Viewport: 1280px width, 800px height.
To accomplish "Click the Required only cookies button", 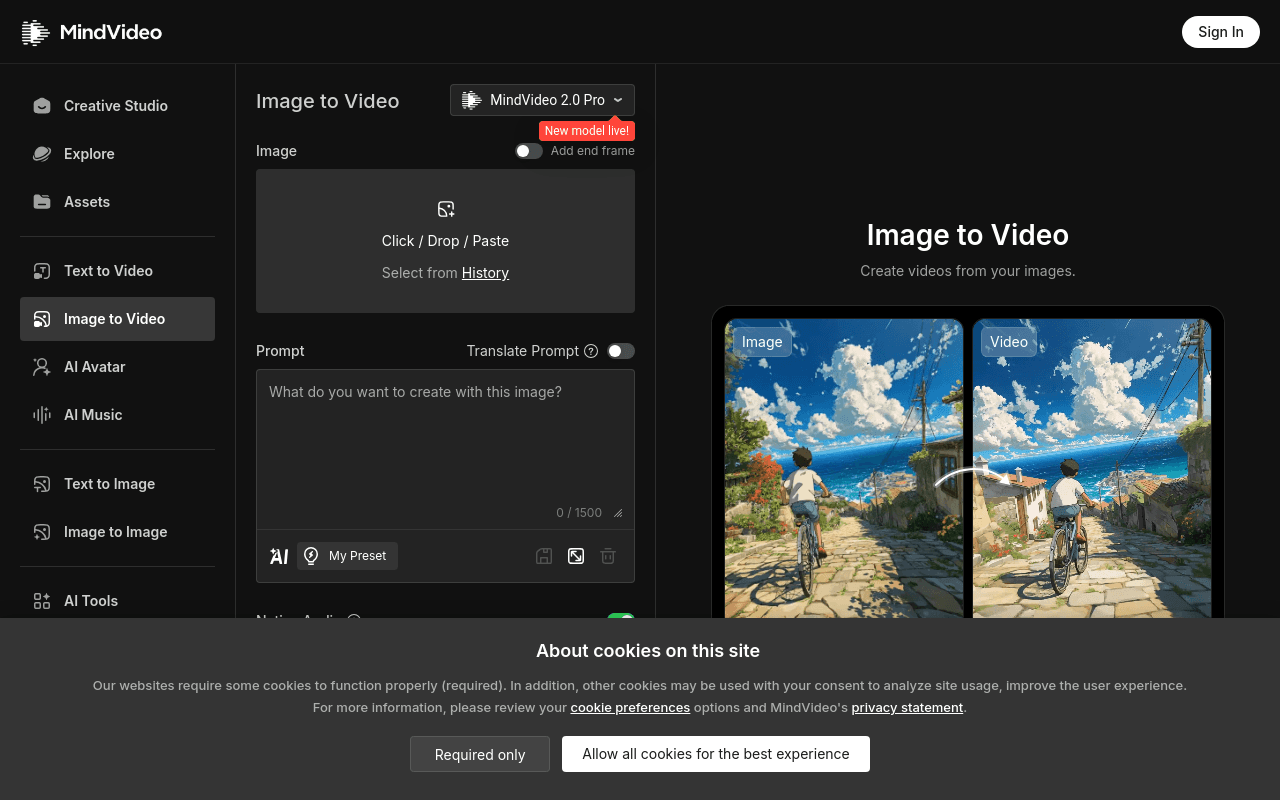I will pyautogui.click(x=480, y=754).
